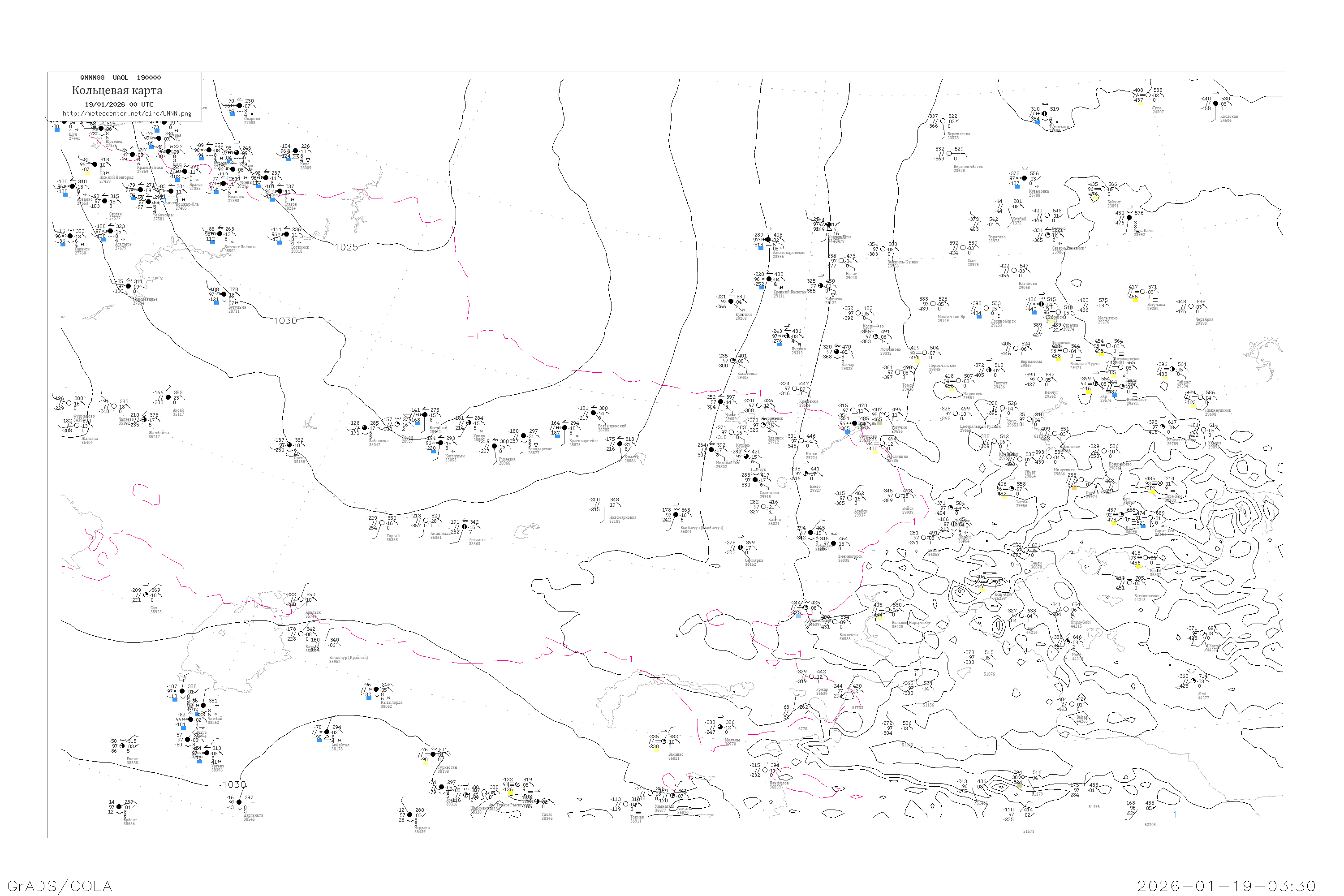The image size is (1344, 896).
Task: Click the Кольцевая карта map title
Action: [117, 90]
